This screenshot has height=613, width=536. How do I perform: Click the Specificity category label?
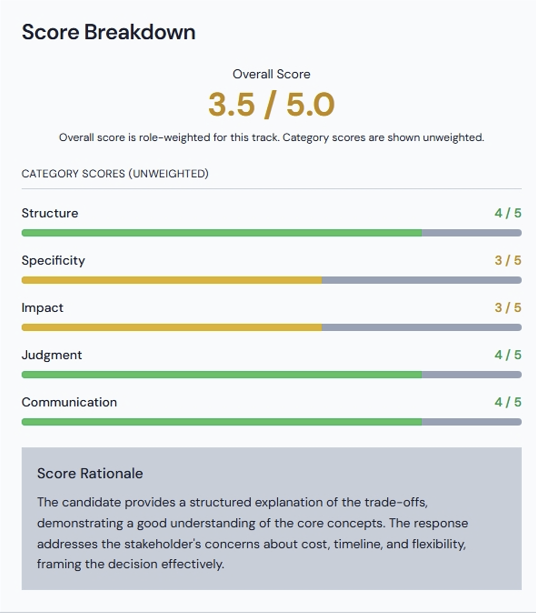click(53, 260)
